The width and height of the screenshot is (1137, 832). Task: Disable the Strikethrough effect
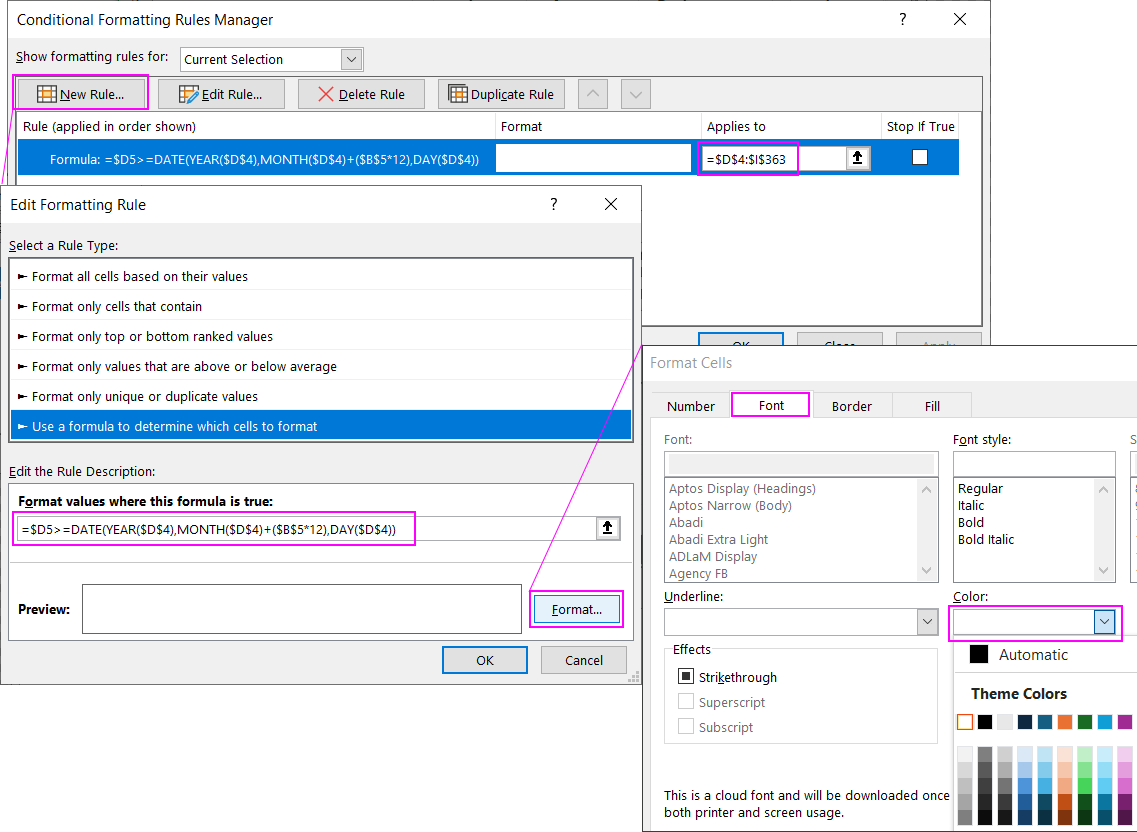point(686,677)
